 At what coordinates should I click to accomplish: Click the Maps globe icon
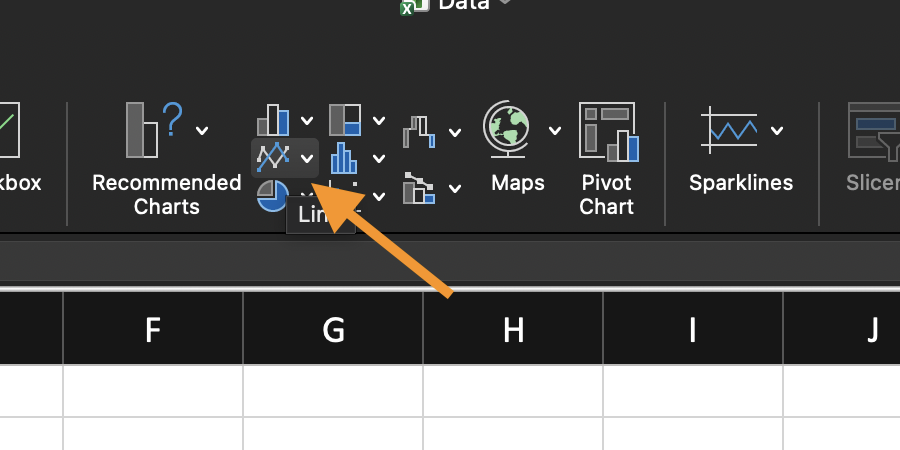pos(507,130)
